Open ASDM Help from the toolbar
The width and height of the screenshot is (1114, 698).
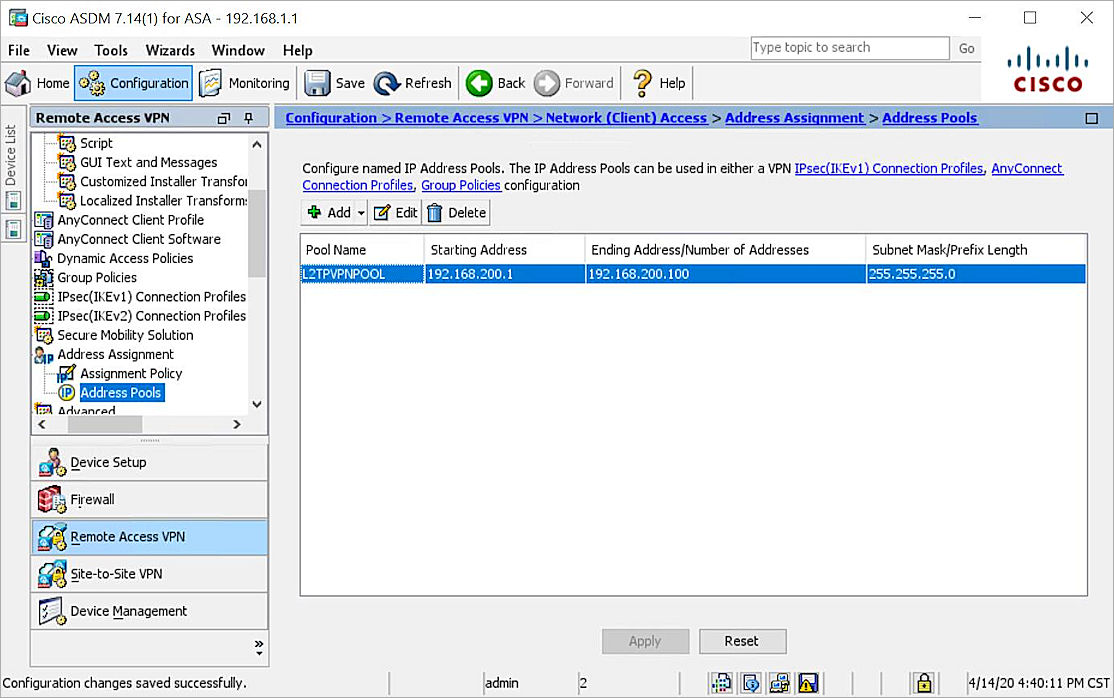point(658,83)
